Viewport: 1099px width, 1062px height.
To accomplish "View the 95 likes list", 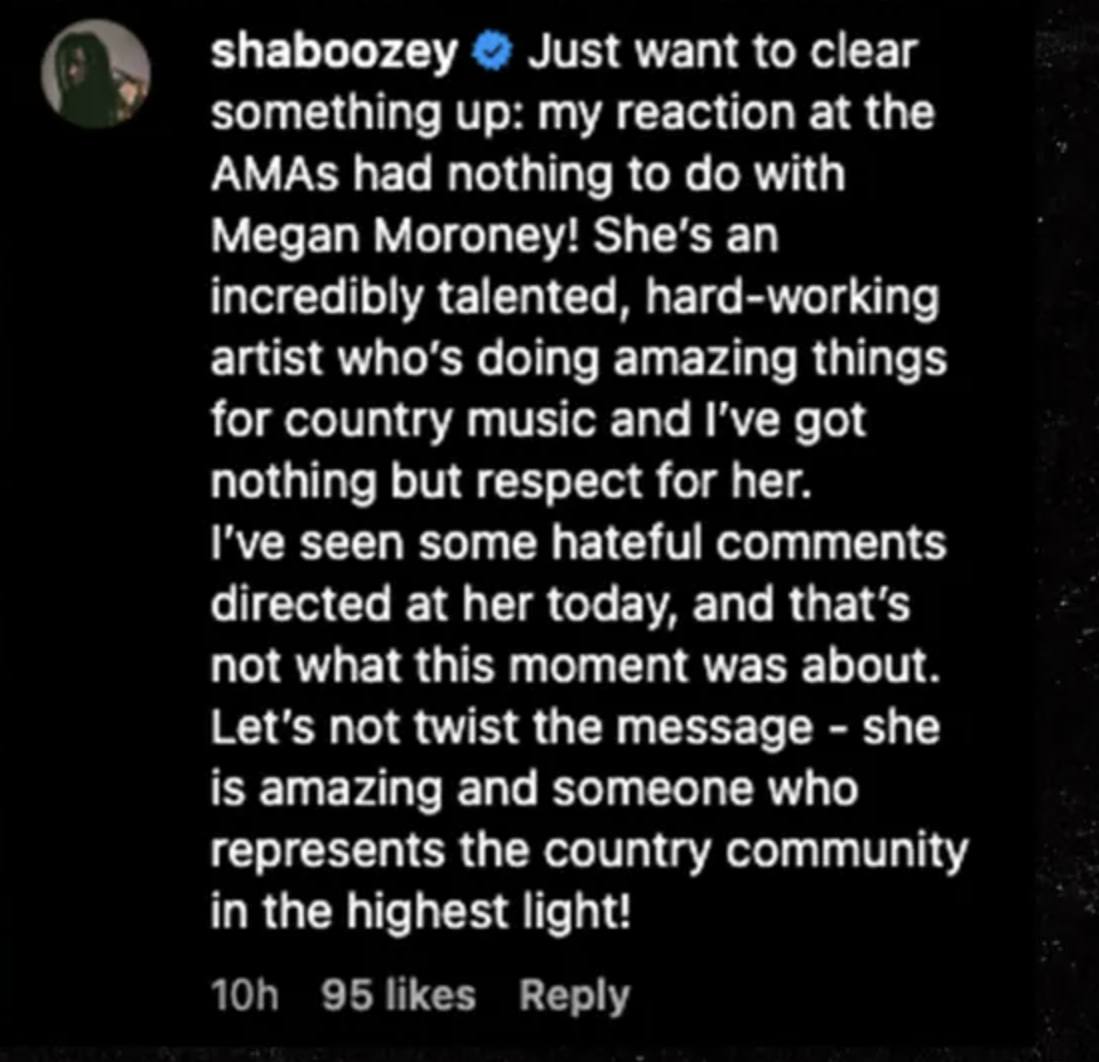I will click(x=398, y=995).
